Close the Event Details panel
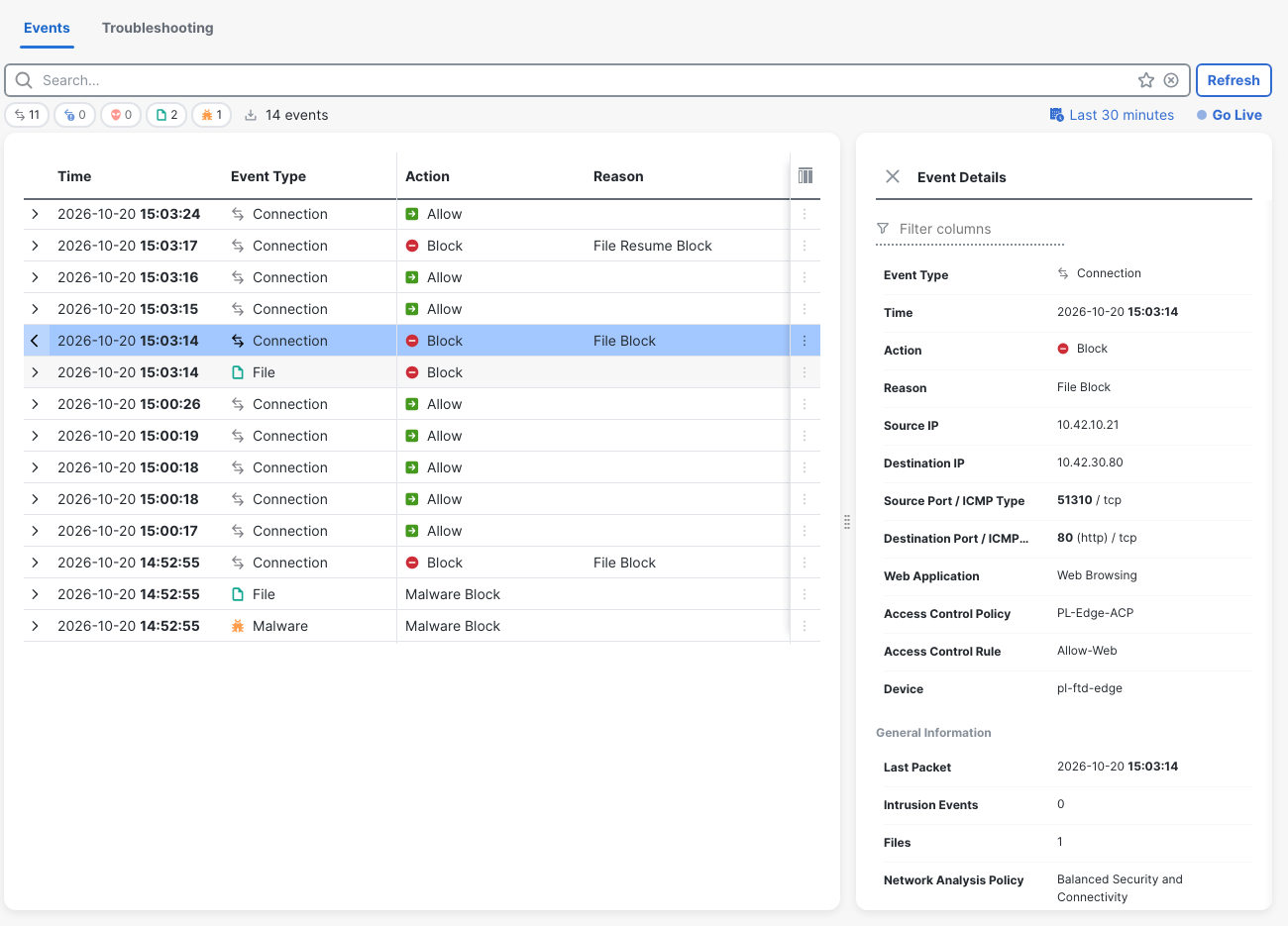 point(893,176)
